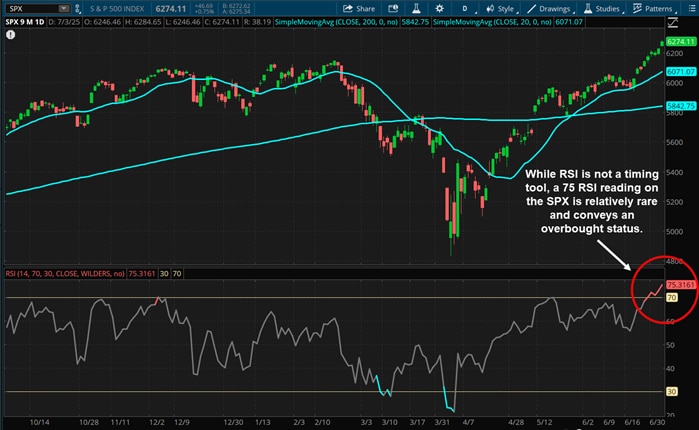Open the quick quote card icon
This screenshot has width=699, height=430.
[393, 8]
